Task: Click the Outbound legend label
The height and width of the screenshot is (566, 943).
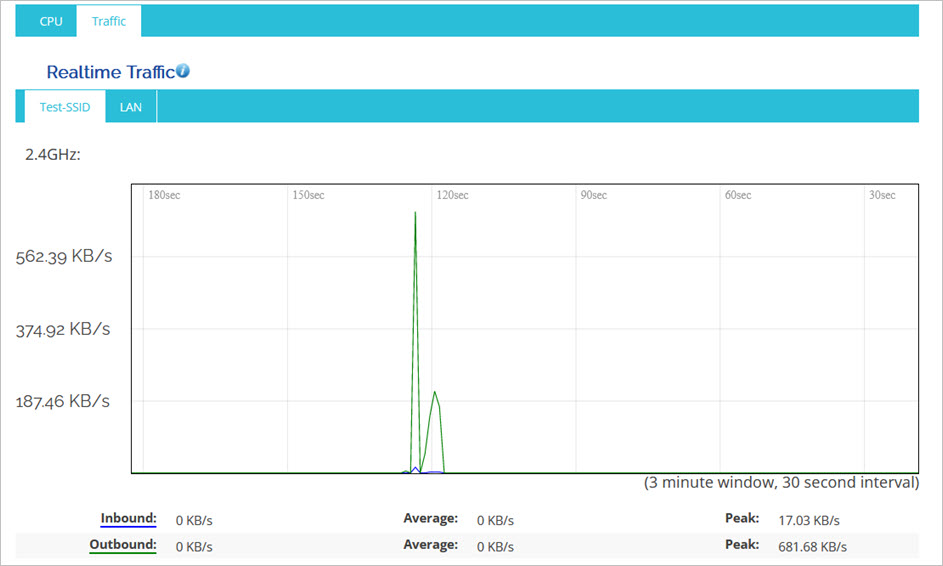Action: [123, 545]
